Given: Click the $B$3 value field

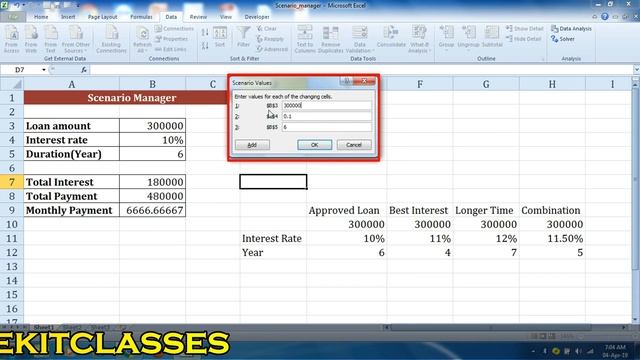Looking at the screenshot, I should (327, 105).
